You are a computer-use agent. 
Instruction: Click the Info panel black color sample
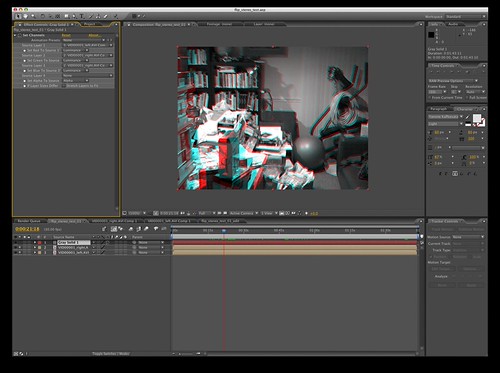(431, 35)
